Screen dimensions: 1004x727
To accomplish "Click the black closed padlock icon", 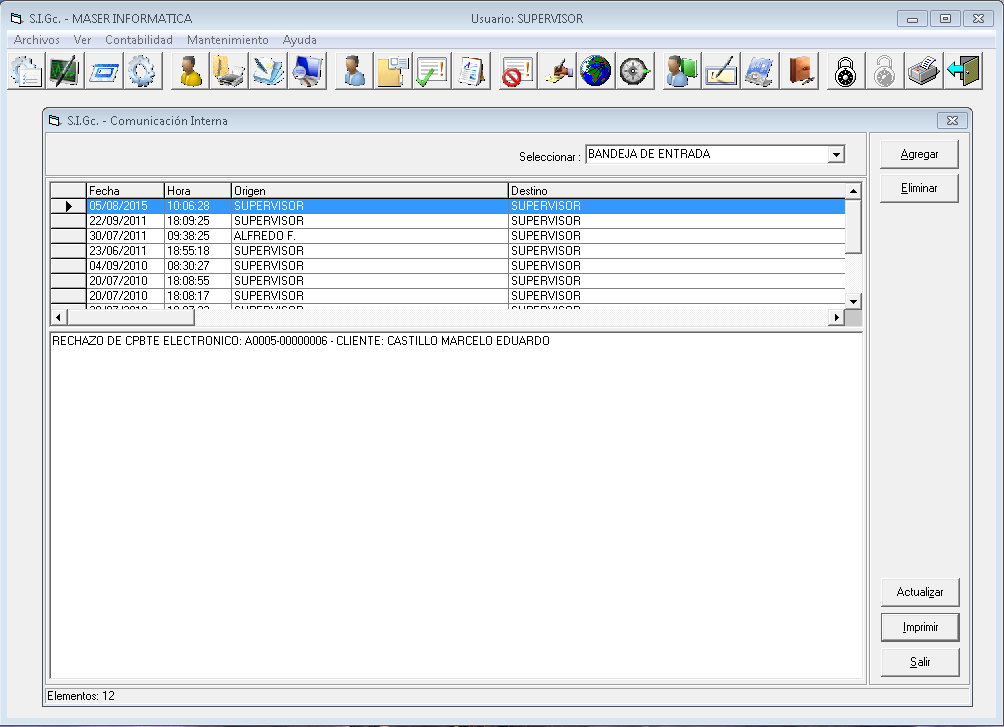I will pyautogui.click(x=845, y=71).
